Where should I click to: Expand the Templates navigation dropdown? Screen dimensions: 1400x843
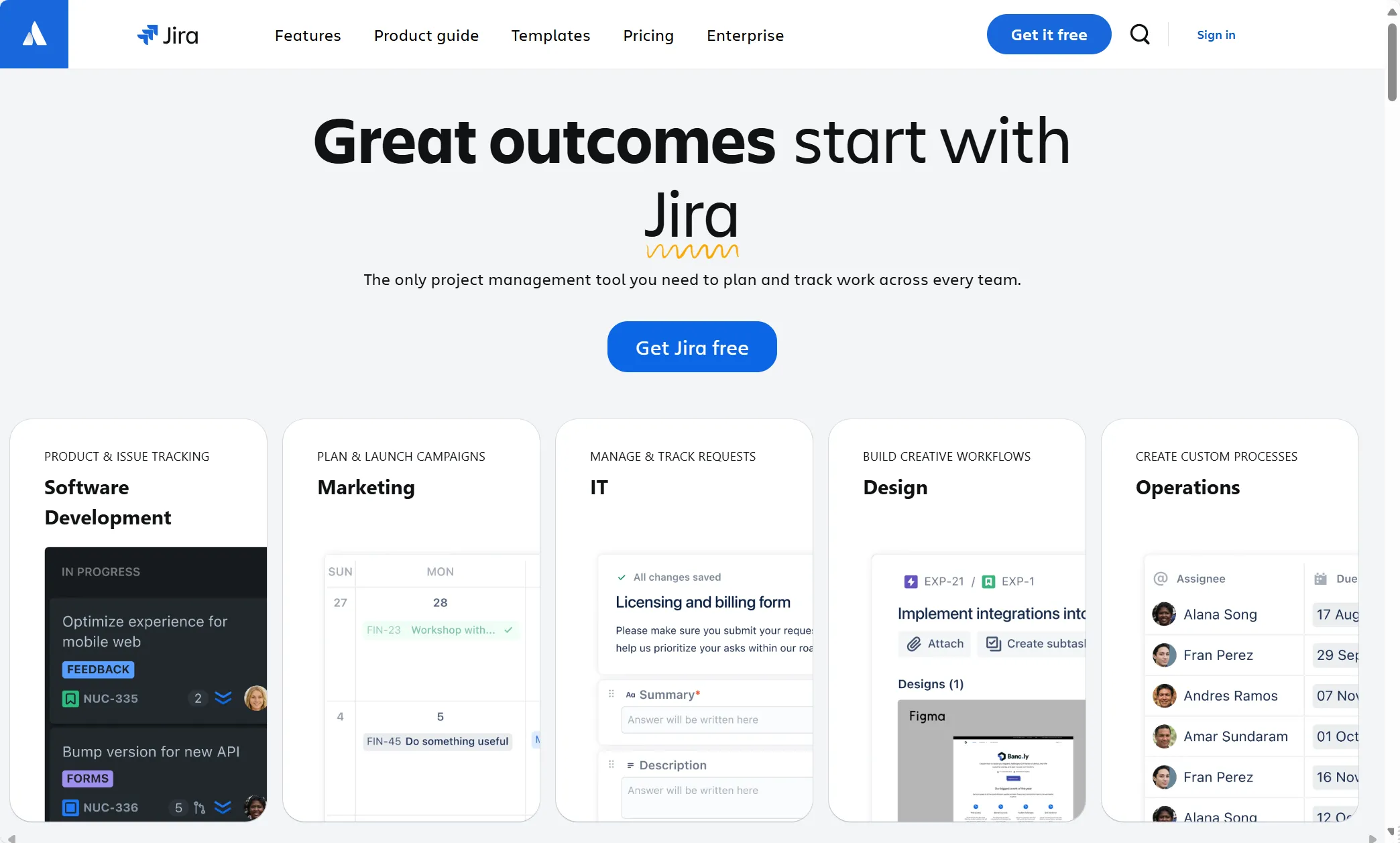click(550, 34)
